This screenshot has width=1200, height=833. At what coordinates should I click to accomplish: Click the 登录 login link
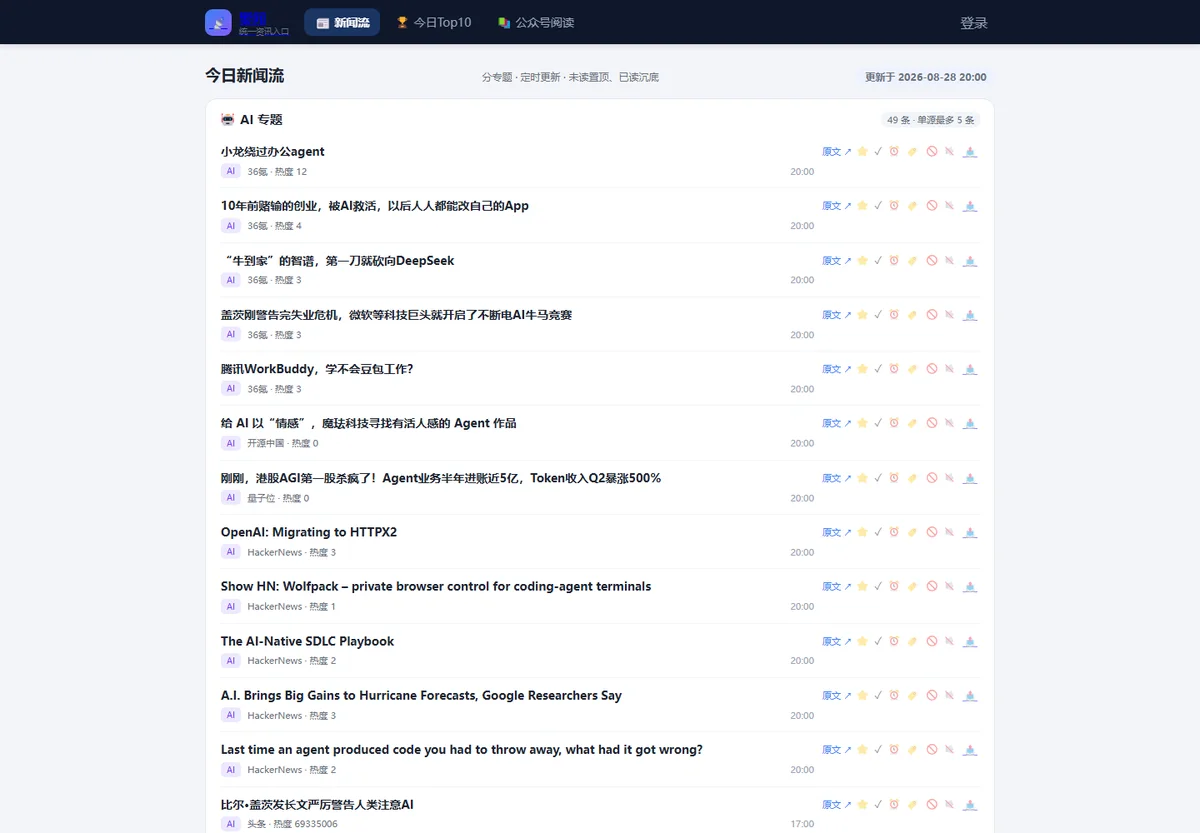point(974,23)
